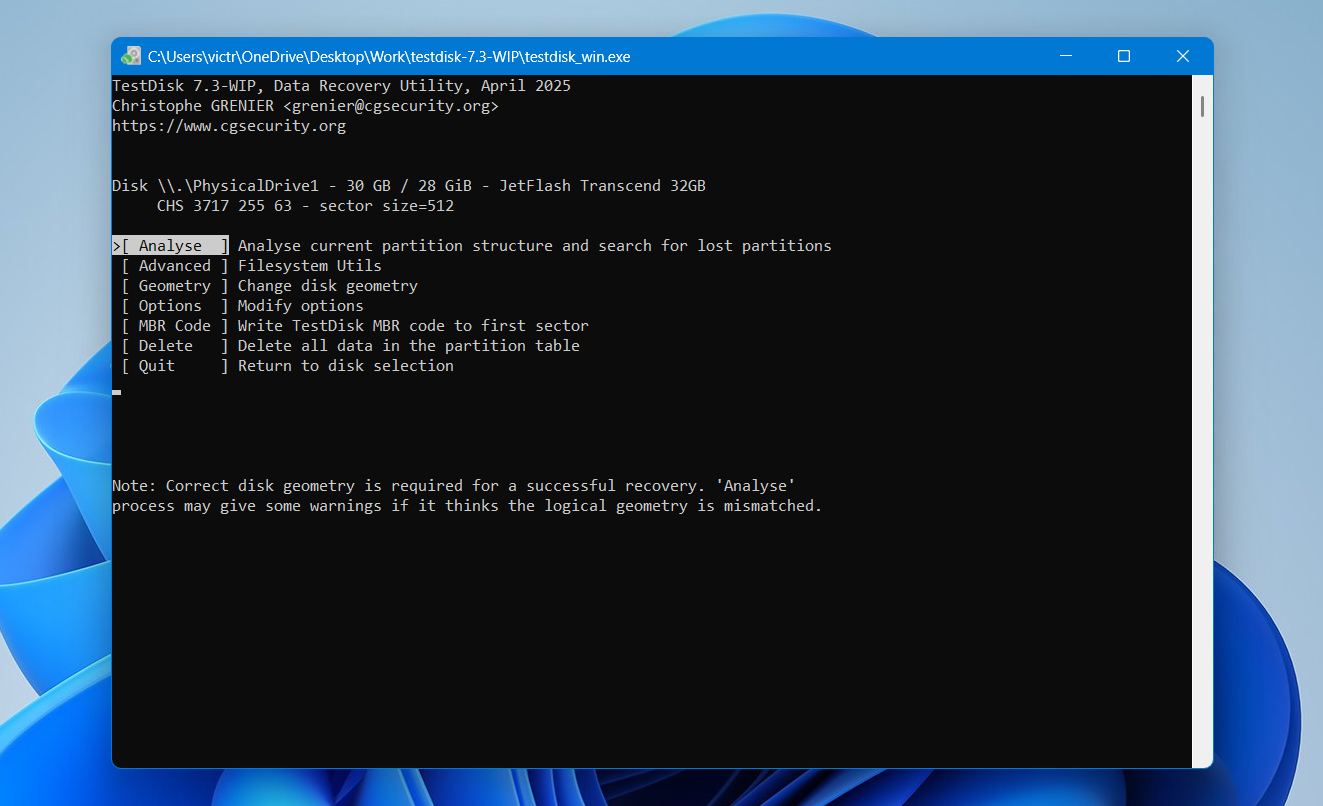Choose the Geometry menu entry
The image size is (1323, 806).
175,286
